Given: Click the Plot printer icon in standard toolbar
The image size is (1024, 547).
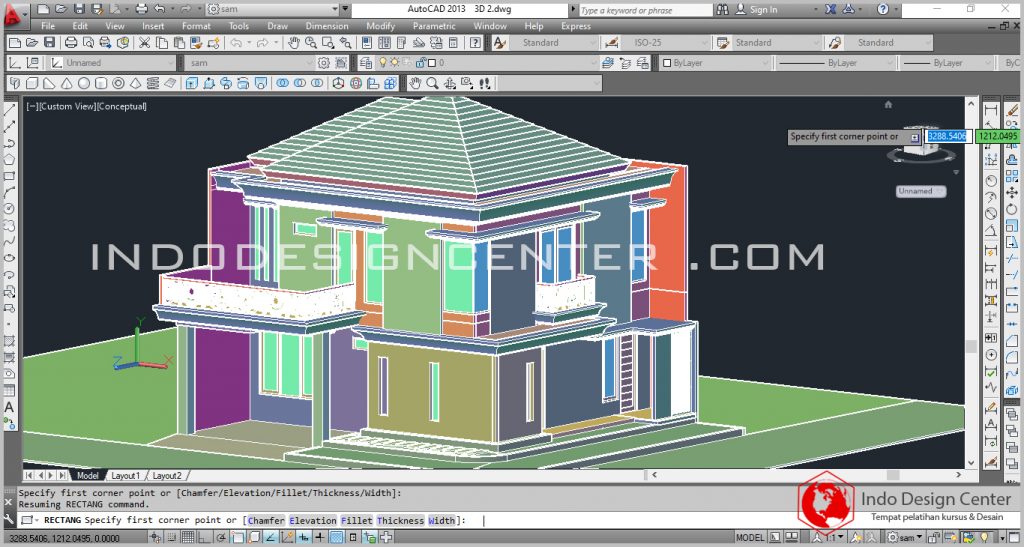Looking at the screenshot, I should (71, 43).
